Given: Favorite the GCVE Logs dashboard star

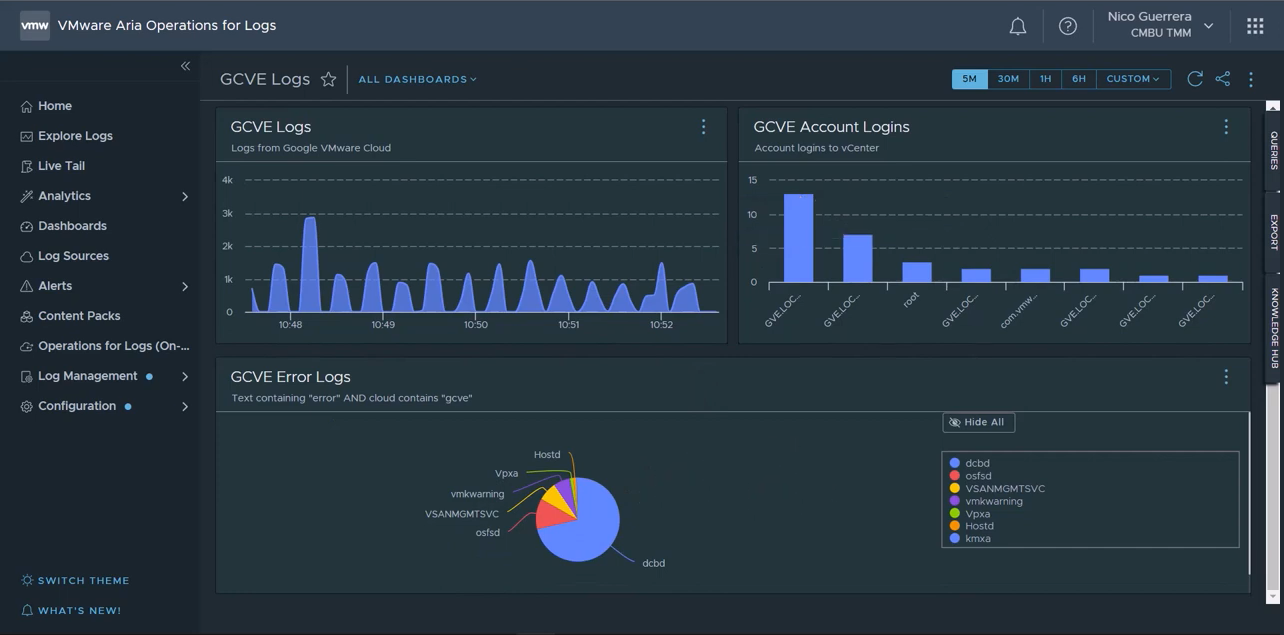Looking at the screenshot, I should [328, 79].
